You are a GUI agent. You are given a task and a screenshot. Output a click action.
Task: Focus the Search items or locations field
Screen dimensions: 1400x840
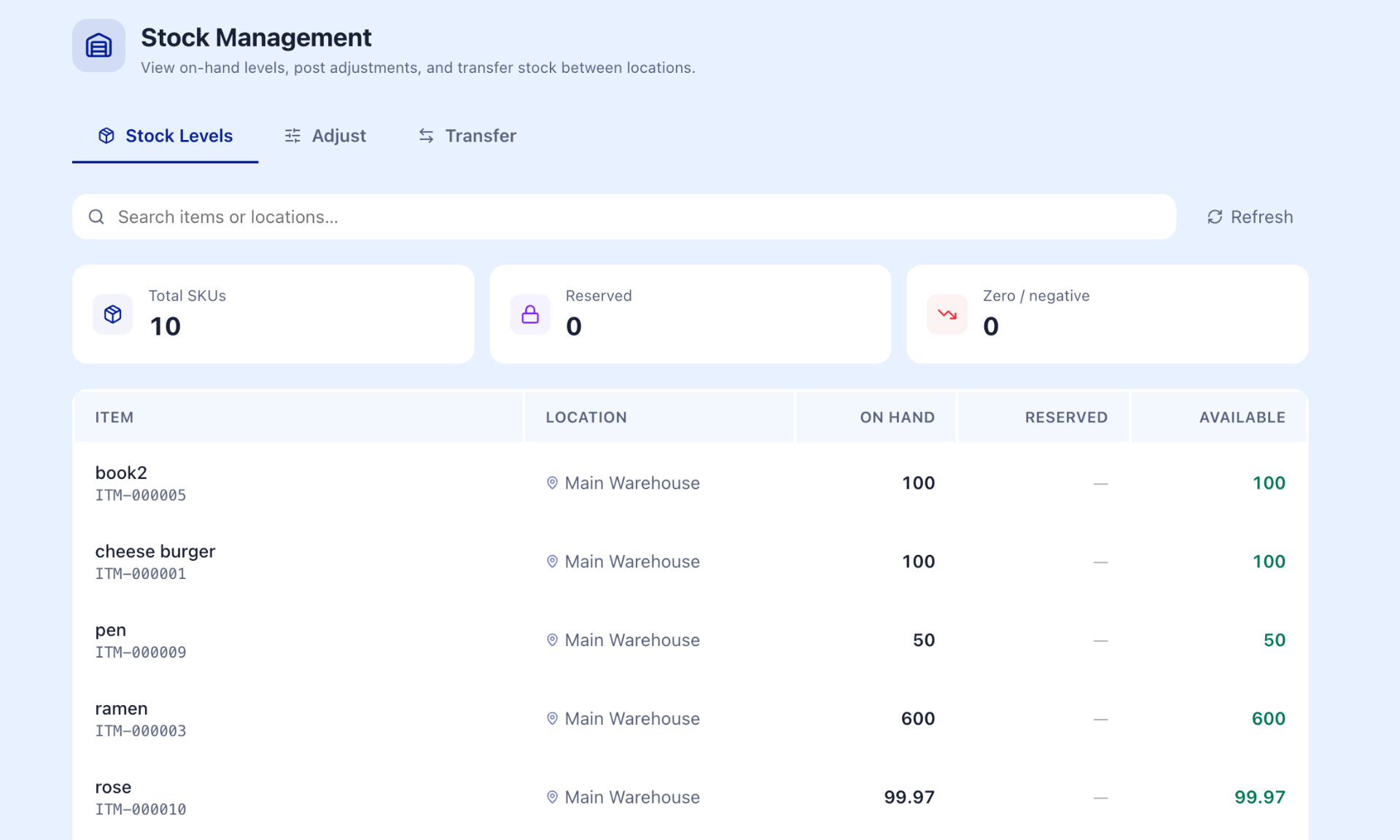[624, 217]
